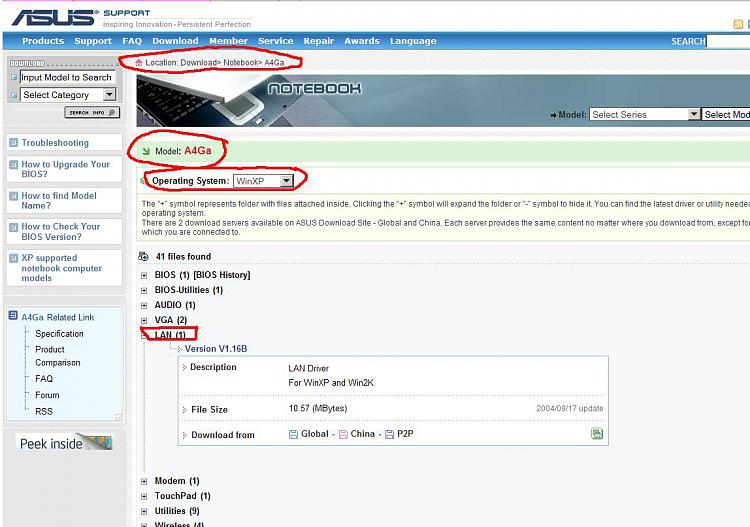Viewport: 750px width, 527px height.
Task: Open the Service menu
Action: click(276, 41)
